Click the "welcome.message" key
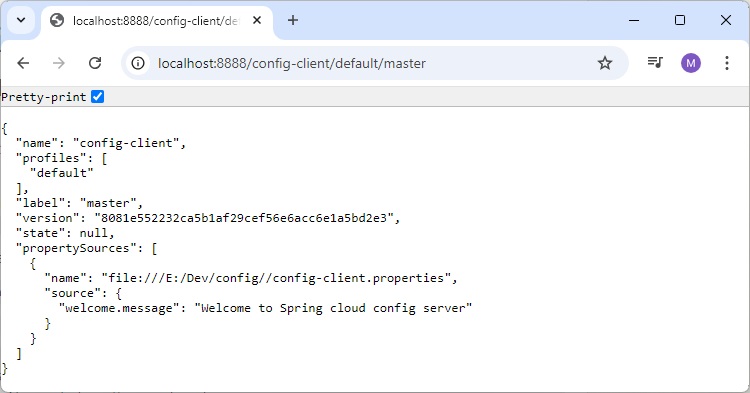This screenshot has width=750, height=393. click(119, 308)
